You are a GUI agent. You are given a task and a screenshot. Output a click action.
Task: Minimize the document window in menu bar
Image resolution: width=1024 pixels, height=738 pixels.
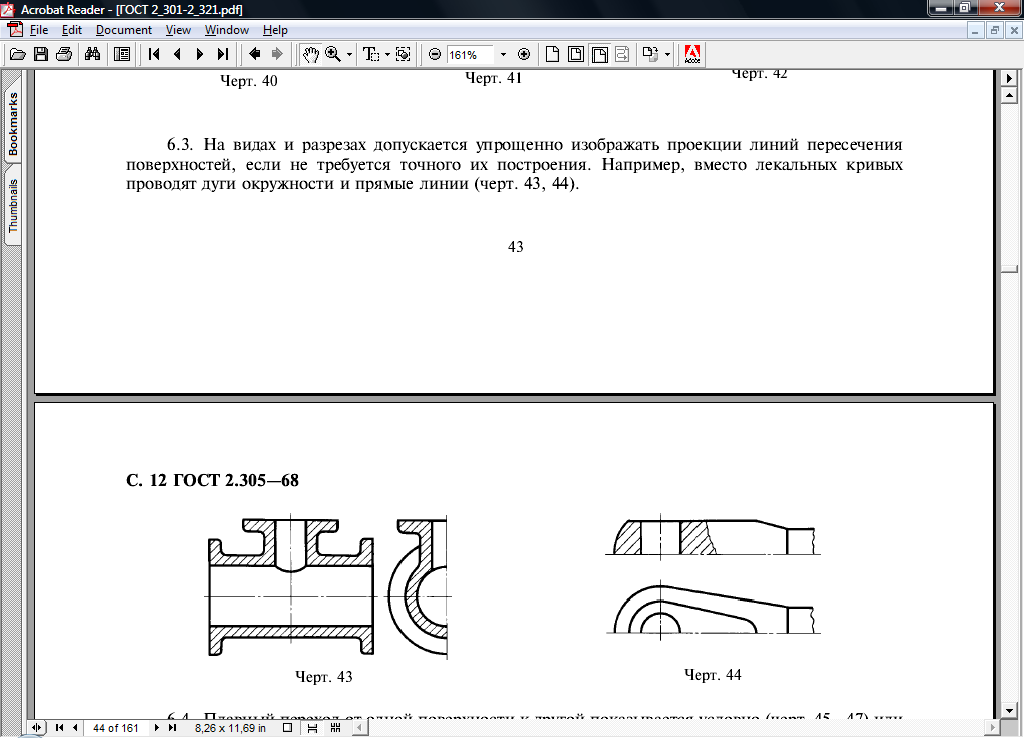(974, 30)
